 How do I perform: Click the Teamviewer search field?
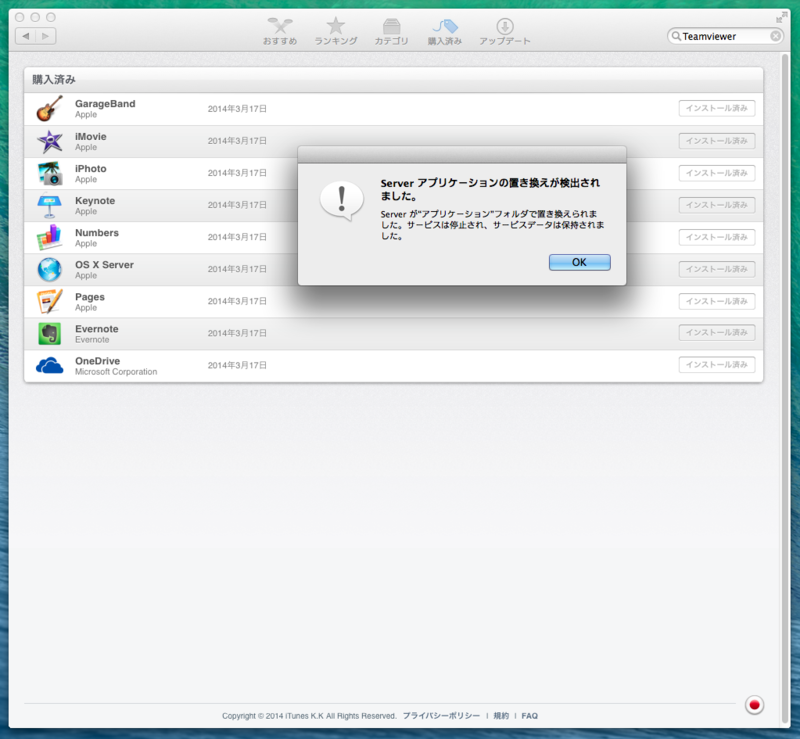pyautogui.click(x=724, y=36)
